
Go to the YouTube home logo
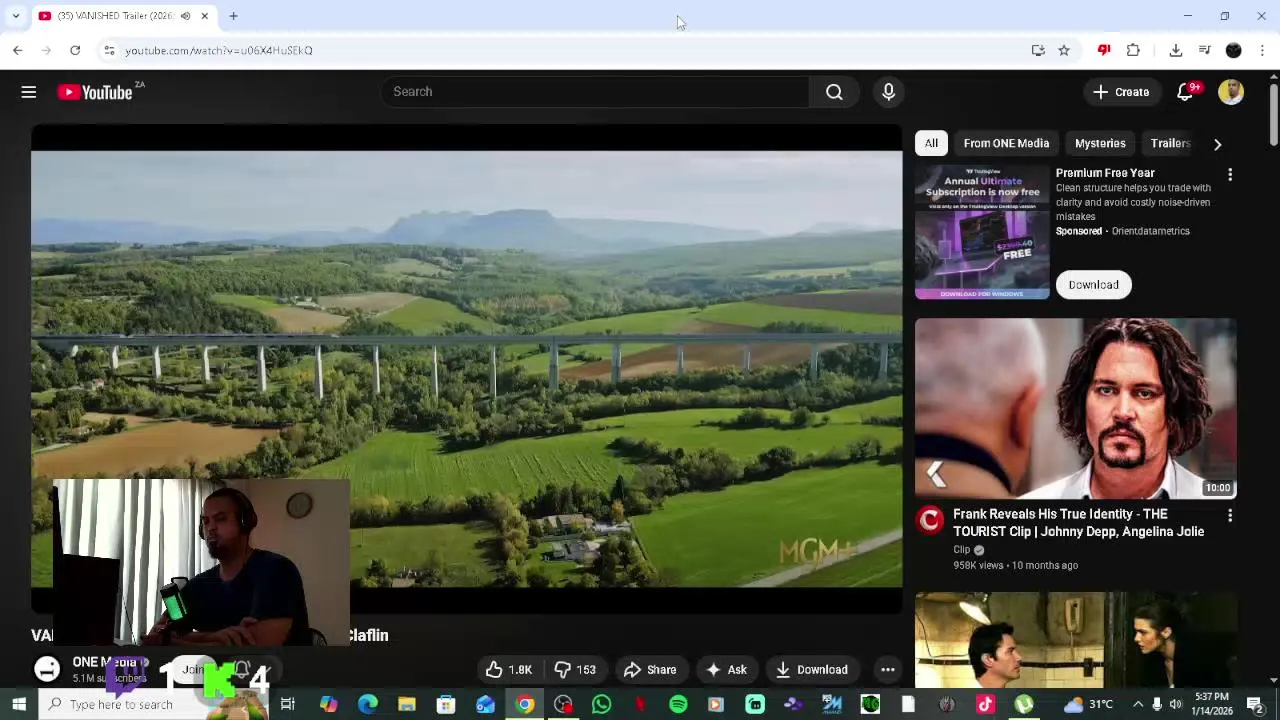point(95,92)
